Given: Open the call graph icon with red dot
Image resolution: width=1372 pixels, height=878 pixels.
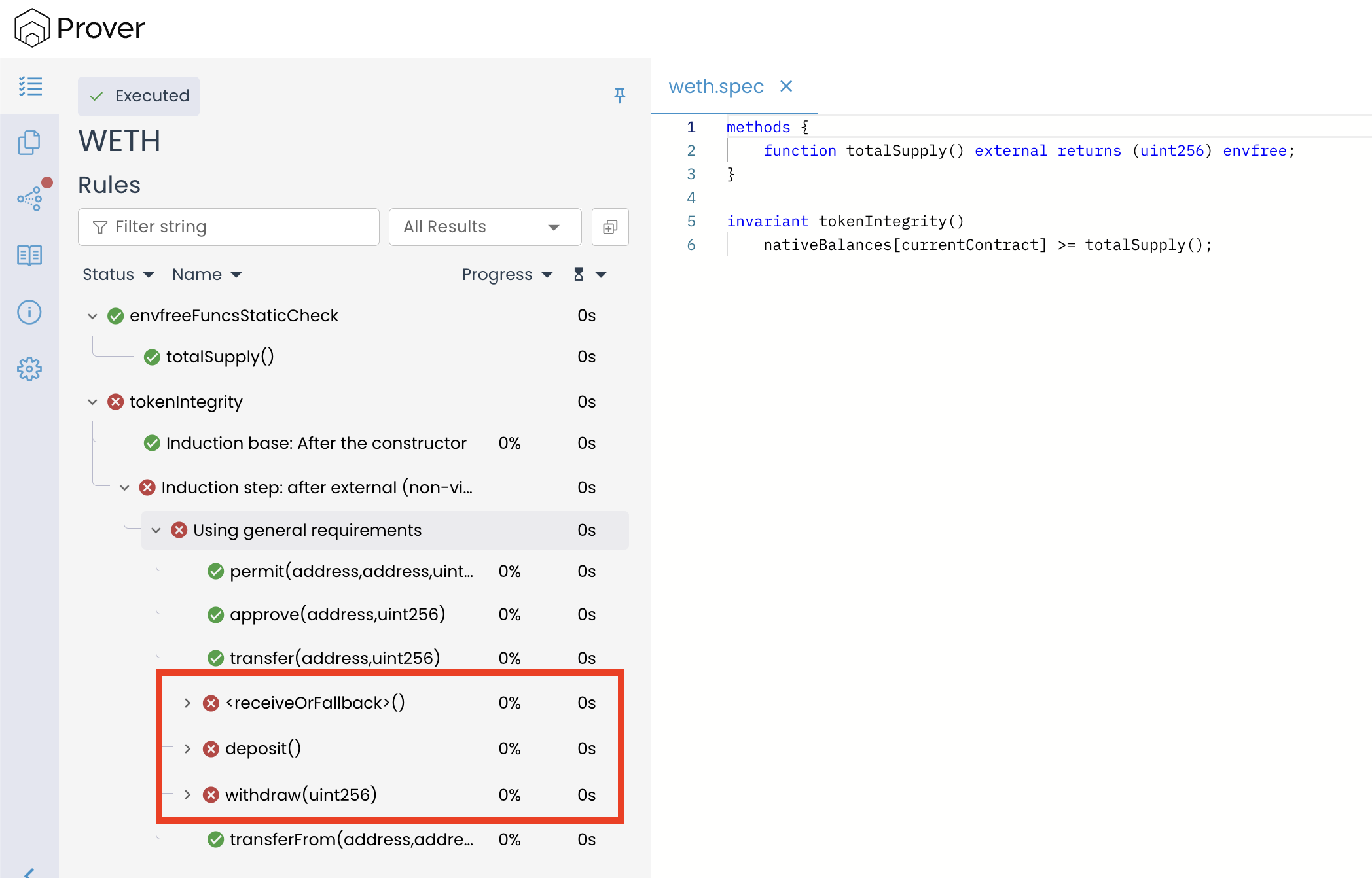Looking at the screenshot, I should click(30, 198).
